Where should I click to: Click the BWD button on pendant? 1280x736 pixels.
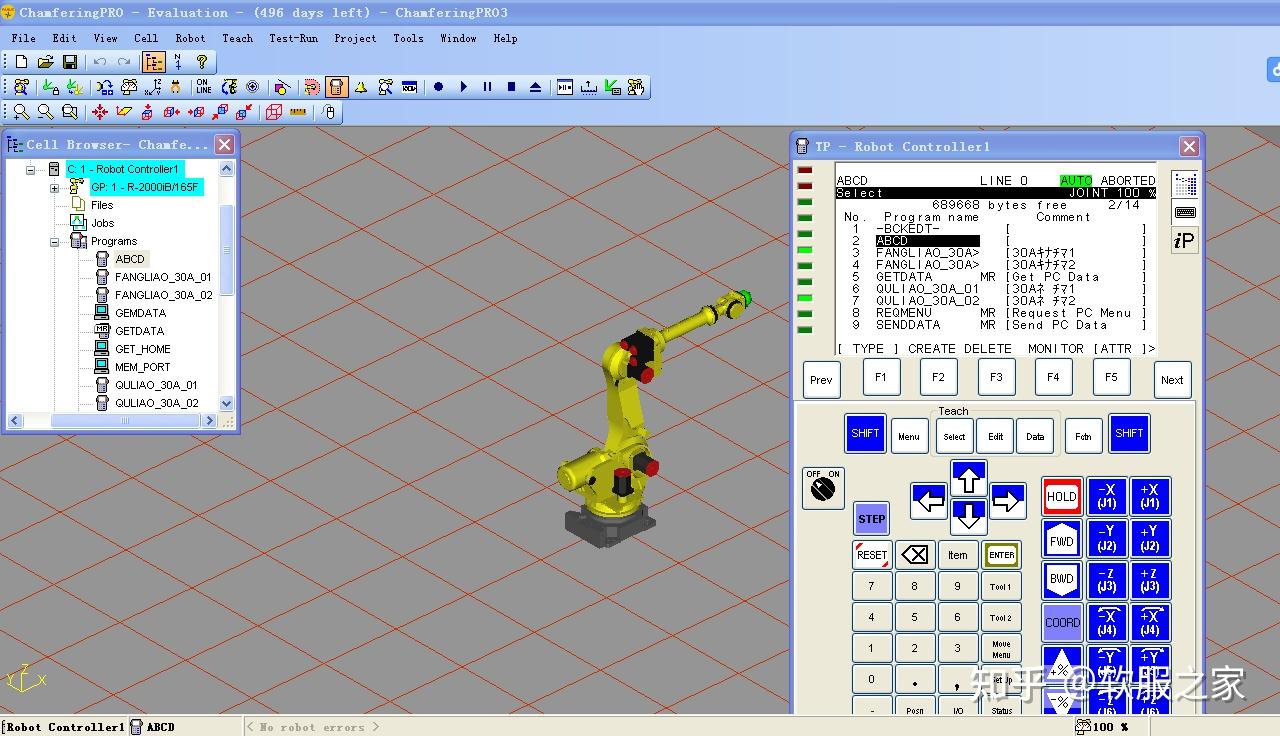1061,579
